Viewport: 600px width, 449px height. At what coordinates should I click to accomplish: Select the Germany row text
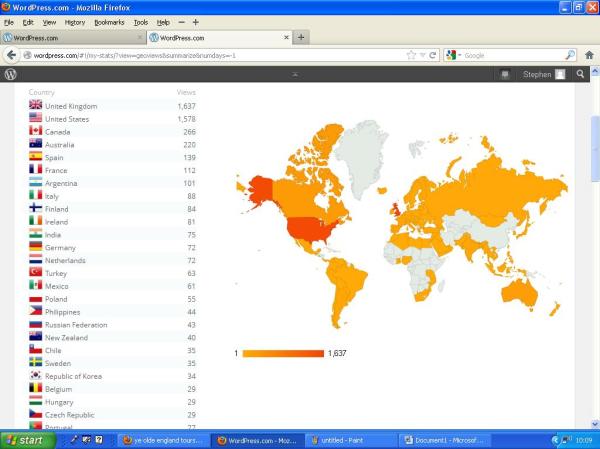click(x=60, y=248)
